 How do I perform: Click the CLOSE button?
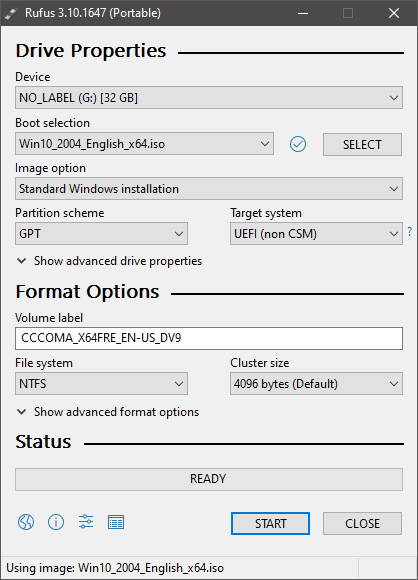(x=362, y=523)
